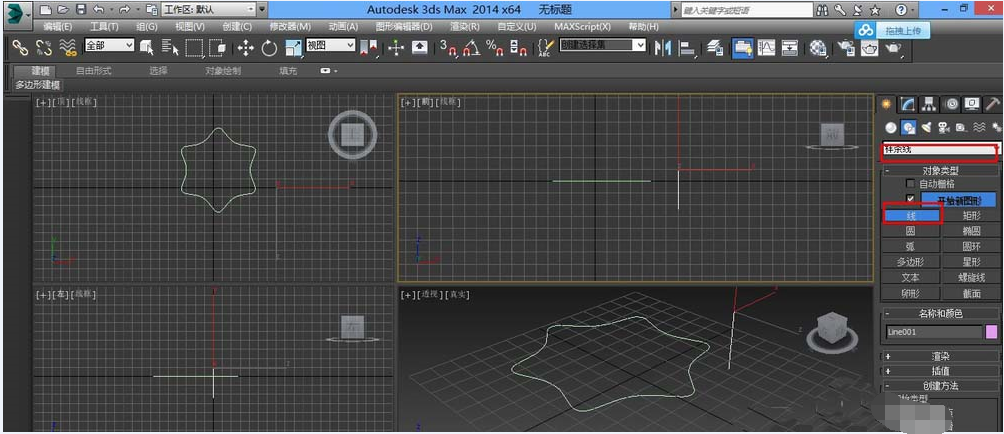Viewport: 1004px width, 434px height.
Task: Open the Modify tab in command panel
Action: [x=908, y=104]
